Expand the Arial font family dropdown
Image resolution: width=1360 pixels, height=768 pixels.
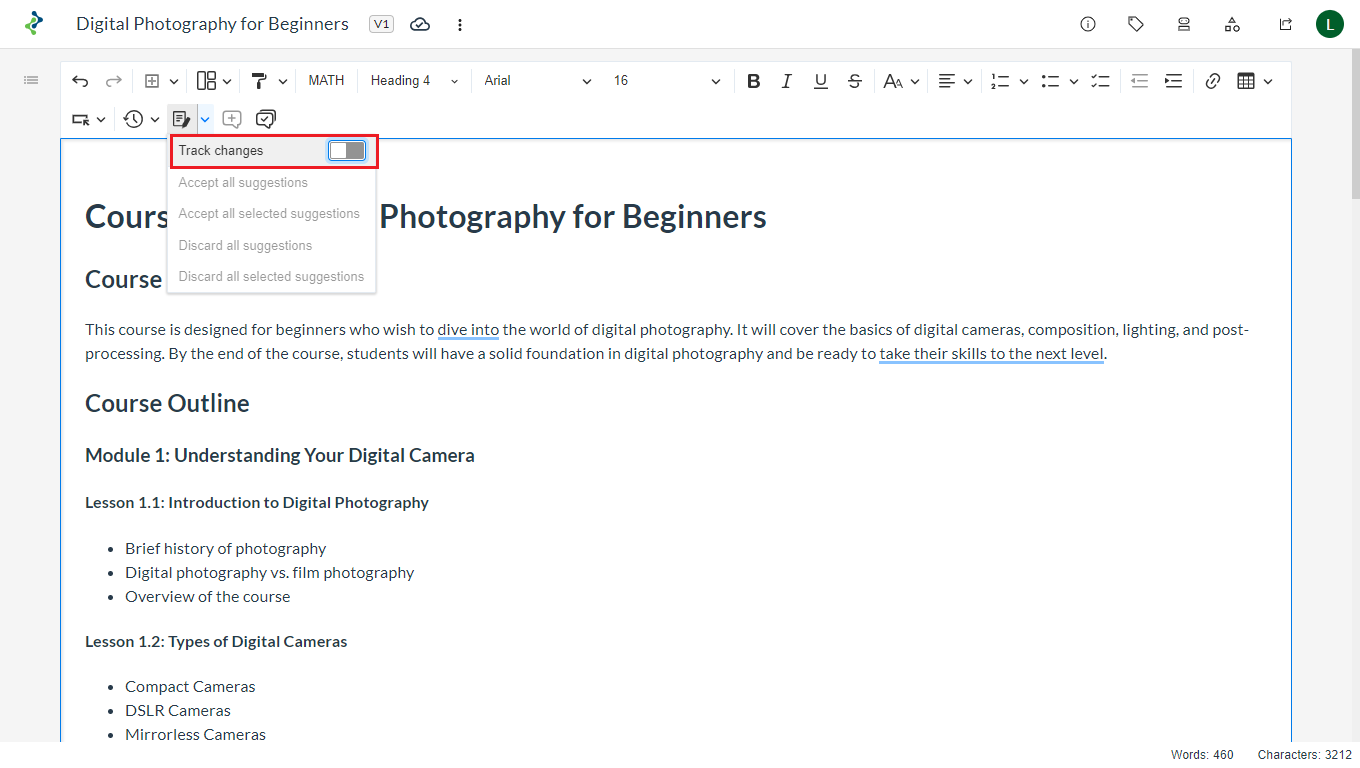537,81
